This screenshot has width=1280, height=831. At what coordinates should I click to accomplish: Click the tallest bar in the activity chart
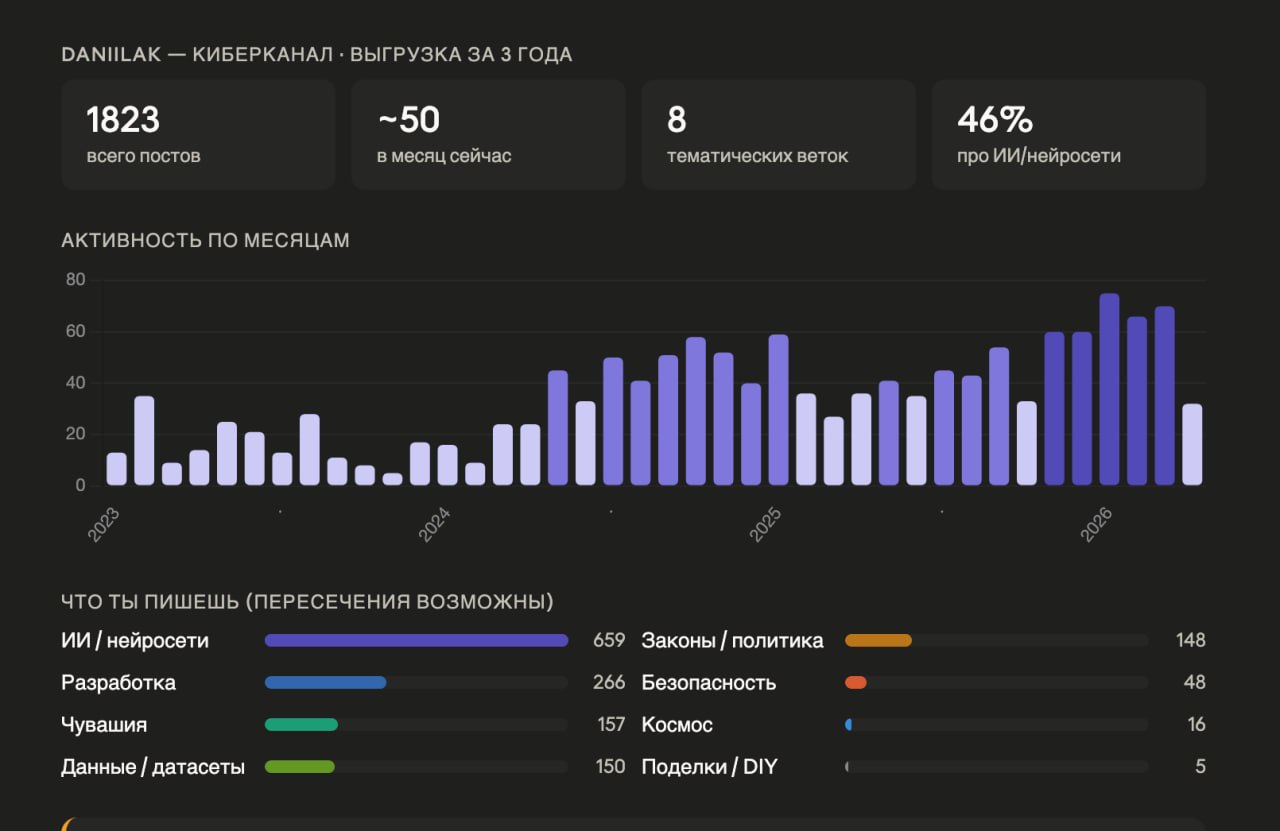[1109, 390]
